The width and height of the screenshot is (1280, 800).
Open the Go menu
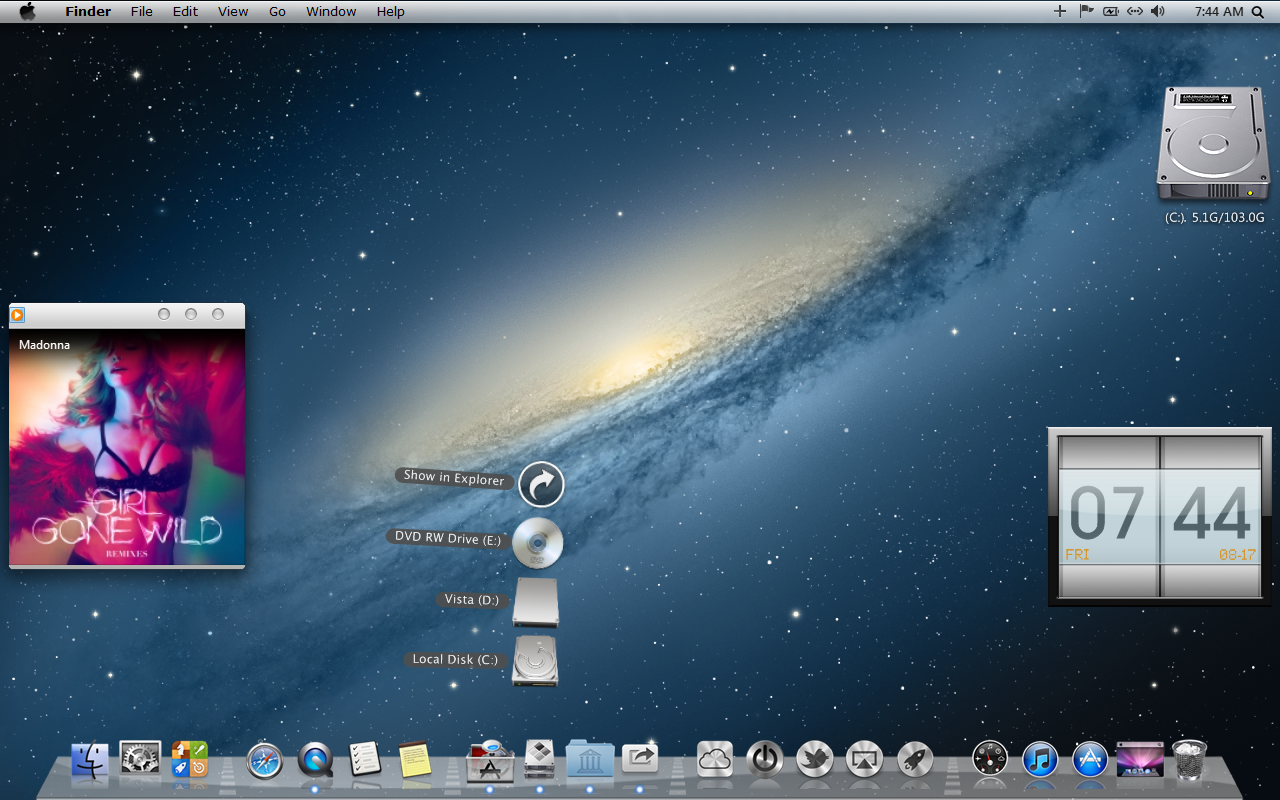(x=277, y=11)
